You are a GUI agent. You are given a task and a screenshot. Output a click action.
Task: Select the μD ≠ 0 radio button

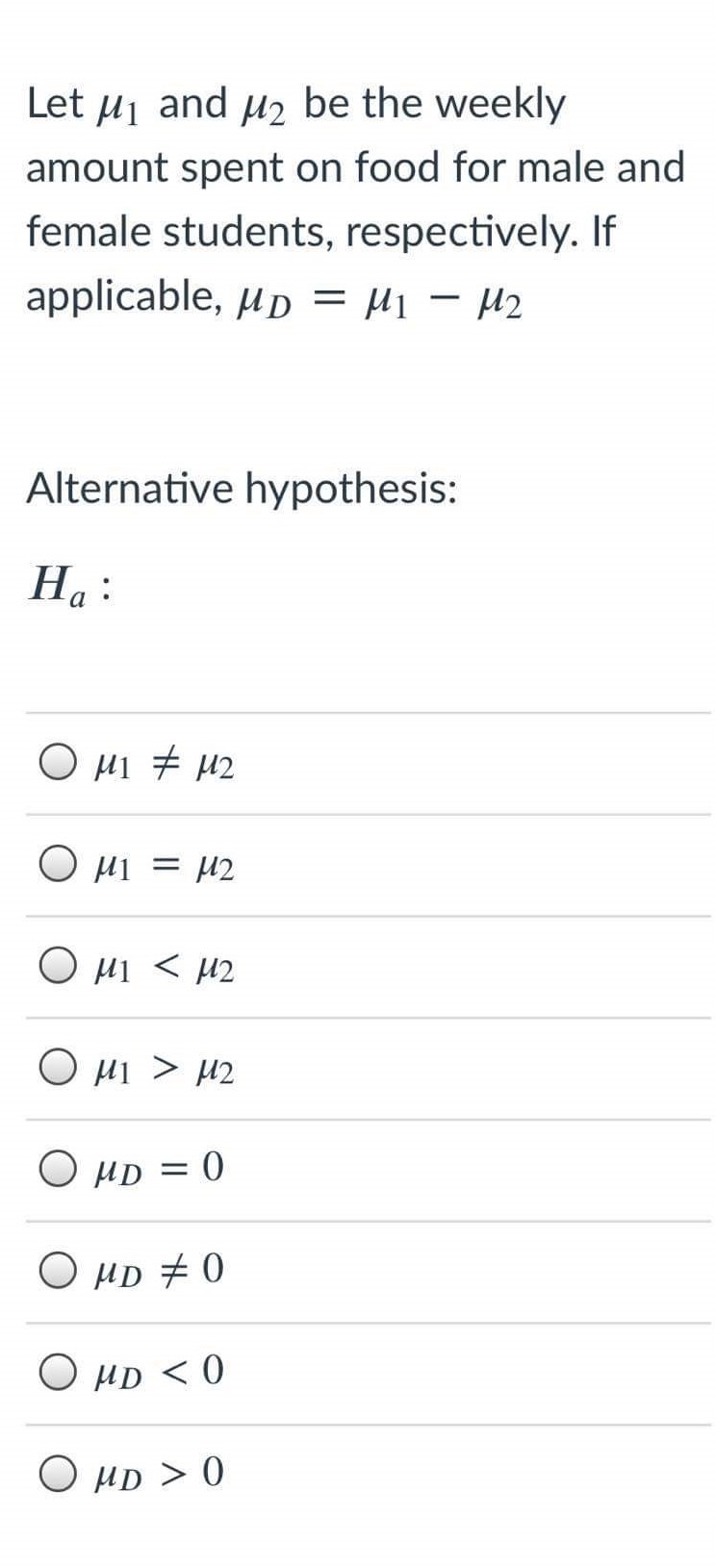pyautogui.click(x=60, y=1270)
